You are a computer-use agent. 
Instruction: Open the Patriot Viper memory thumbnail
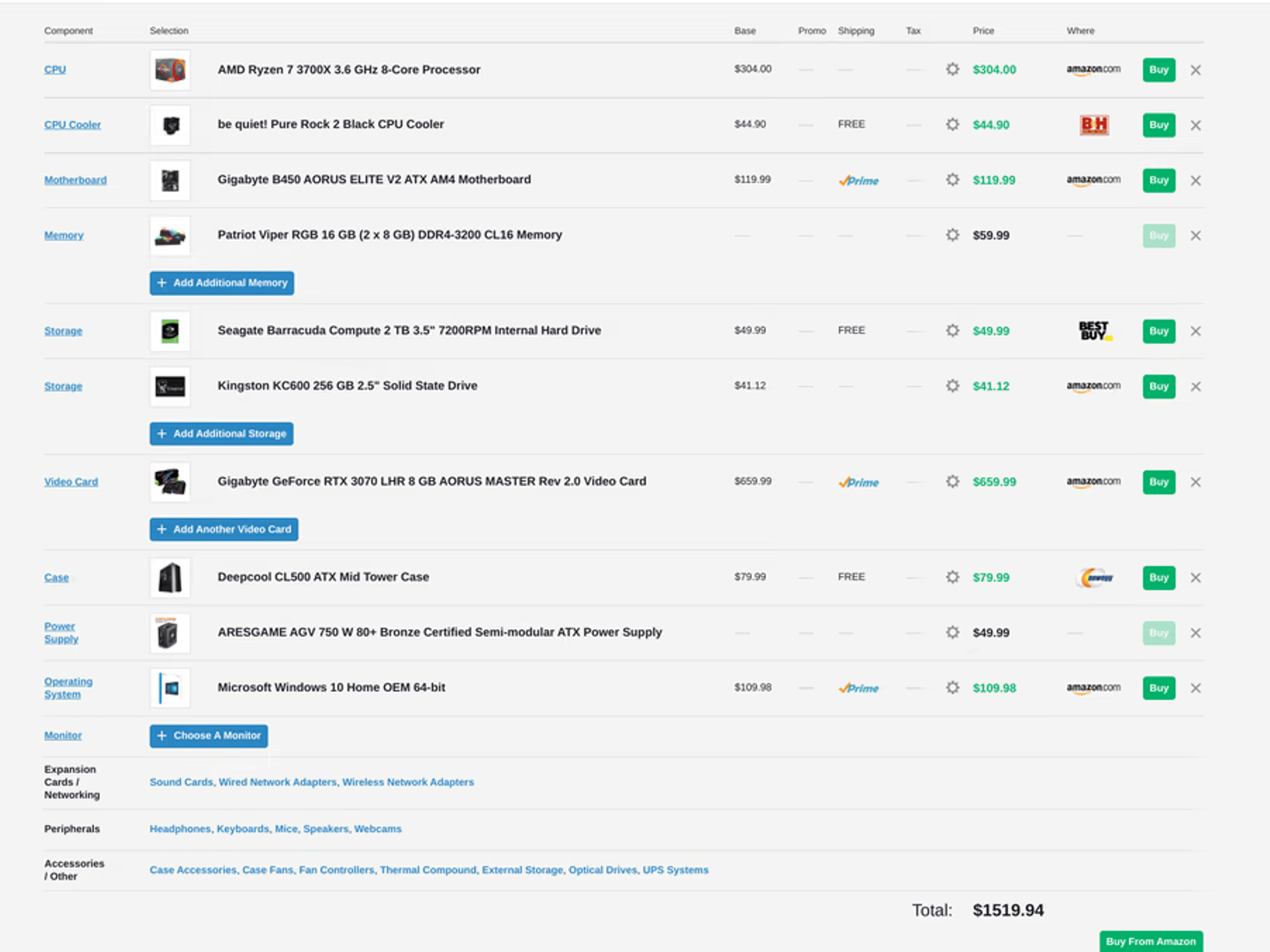(x=170, y=236)
